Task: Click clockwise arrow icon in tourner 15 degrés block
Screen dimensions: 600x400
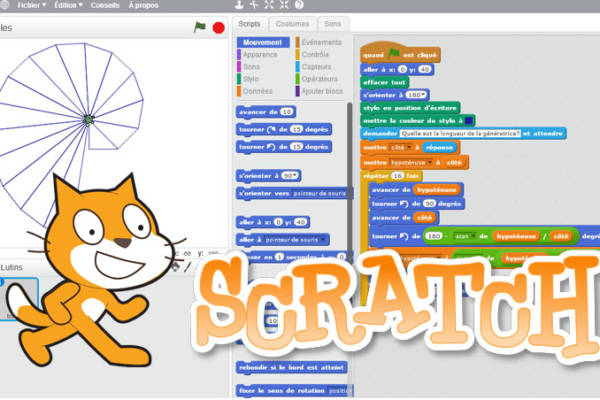Action: click(x=271, y=129)
